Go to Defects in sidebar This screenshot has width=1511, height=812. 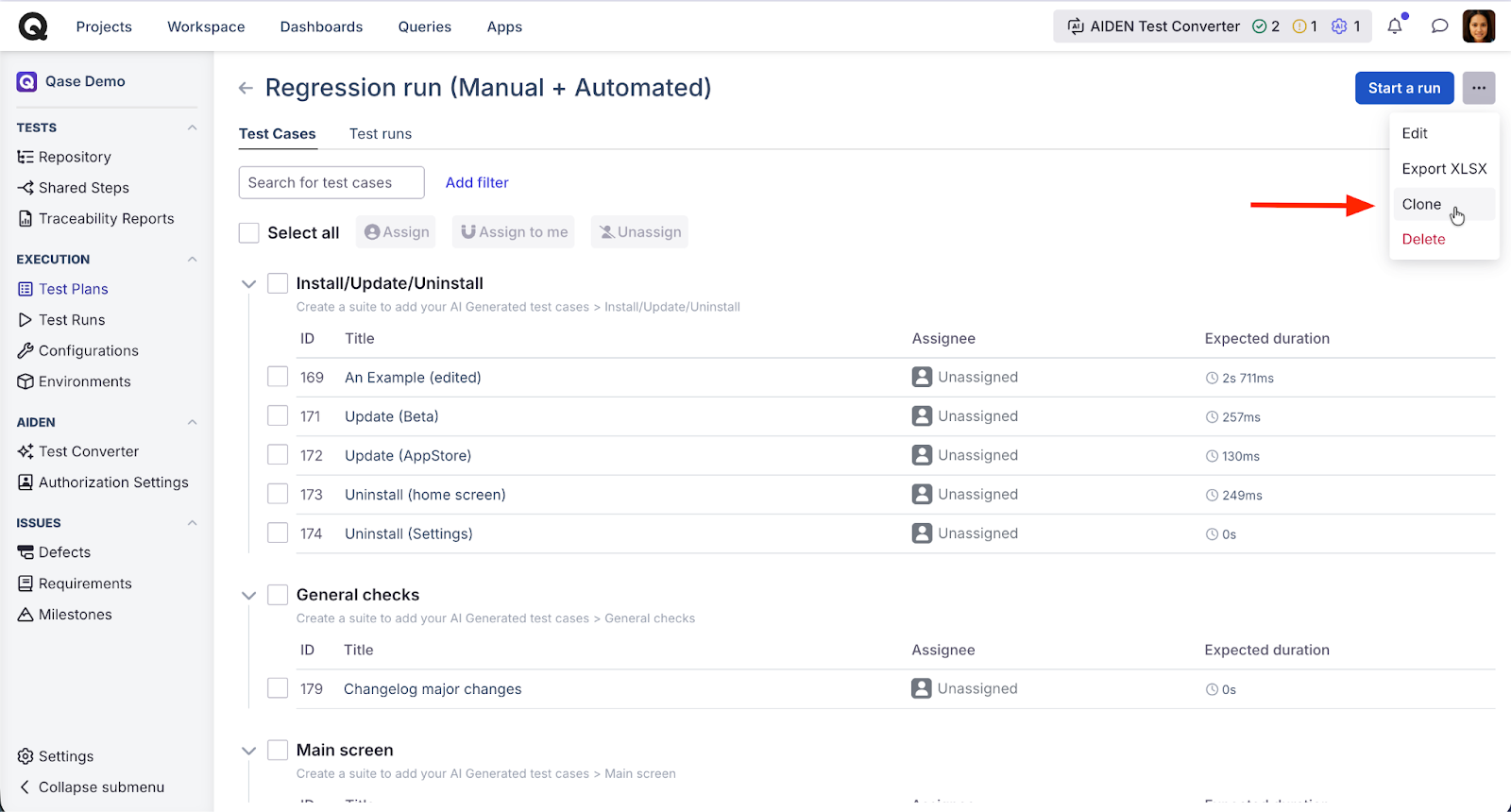(64, 552)
